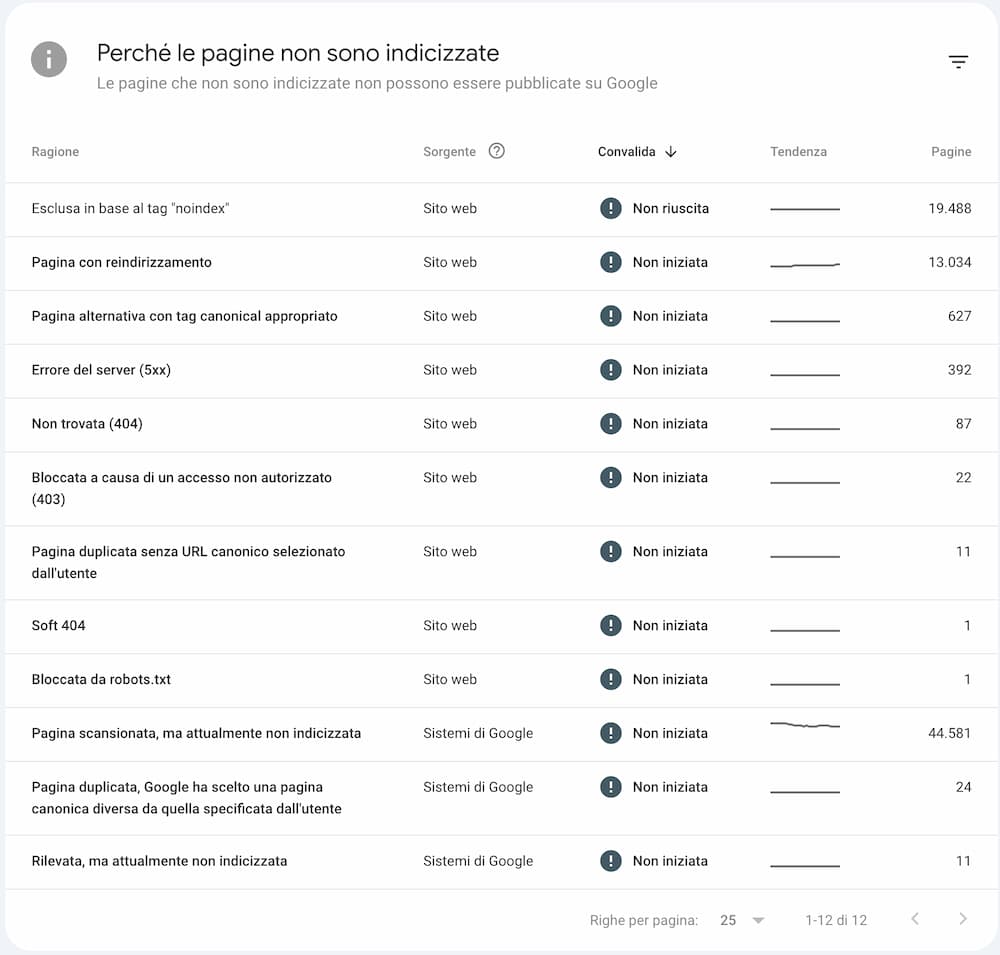The image size is (1000, 955).
Task: Click the Ragione column header
Action: point(55,152)
